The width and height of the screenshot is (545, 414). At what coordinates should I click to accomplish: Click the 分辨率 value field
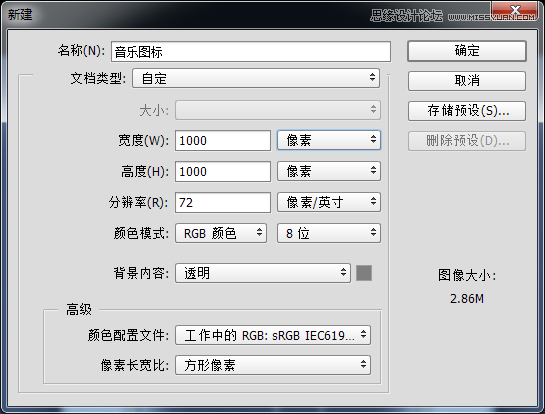[x=223, y=202]
